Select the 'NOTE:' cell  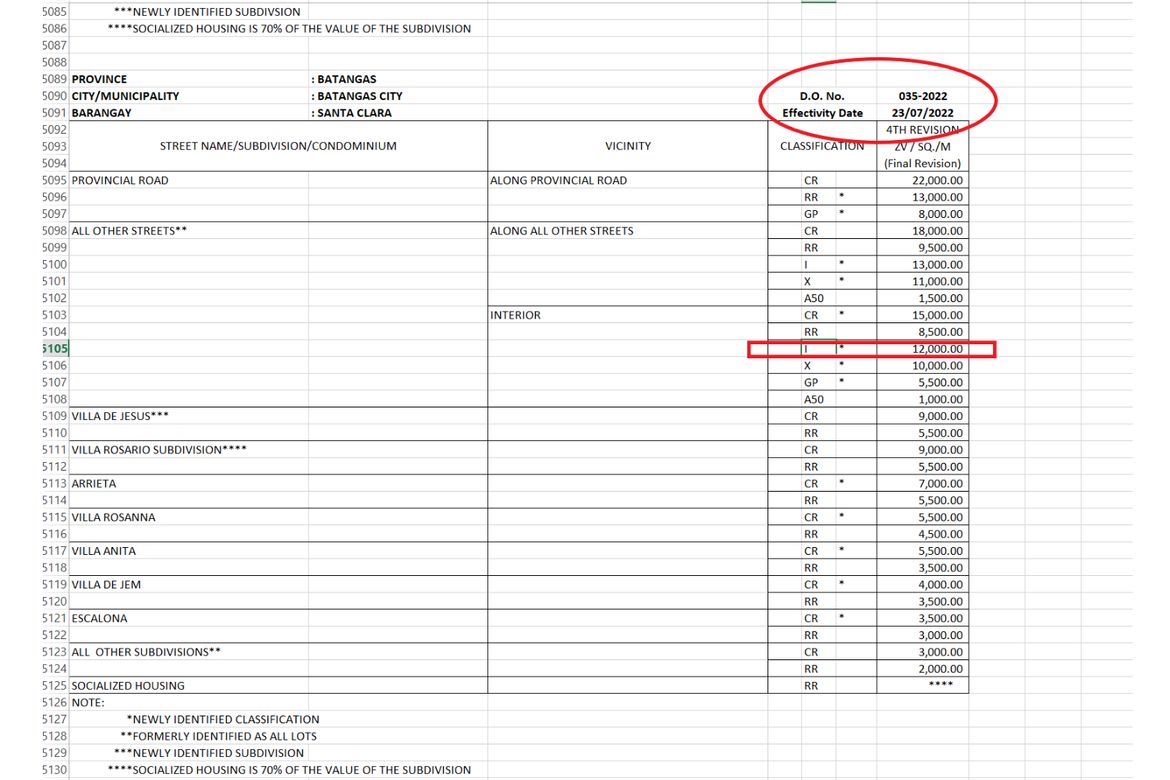(x=88, y=703)
